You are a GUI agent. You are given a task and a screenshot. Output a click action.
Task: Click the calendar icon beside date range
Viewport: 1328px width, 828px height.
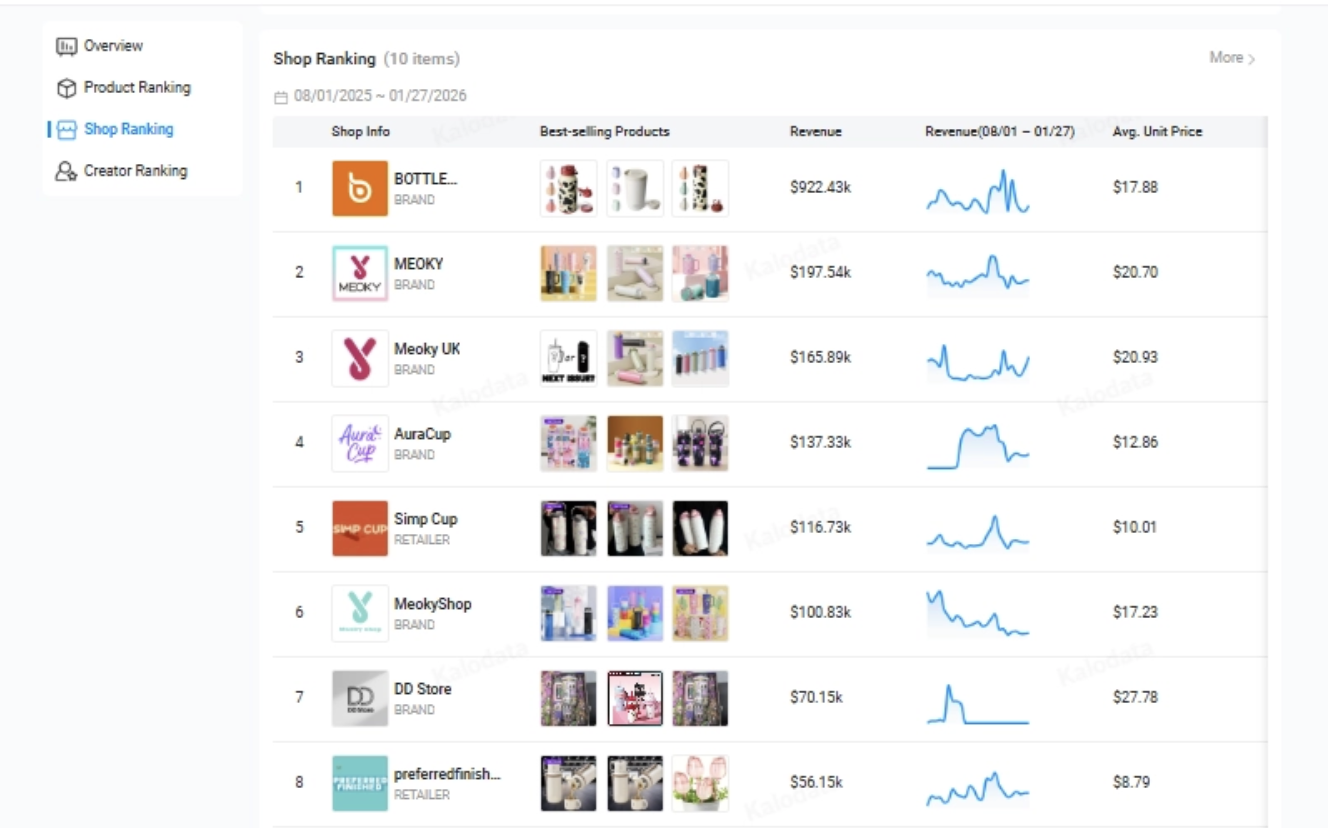coord(280,97)
